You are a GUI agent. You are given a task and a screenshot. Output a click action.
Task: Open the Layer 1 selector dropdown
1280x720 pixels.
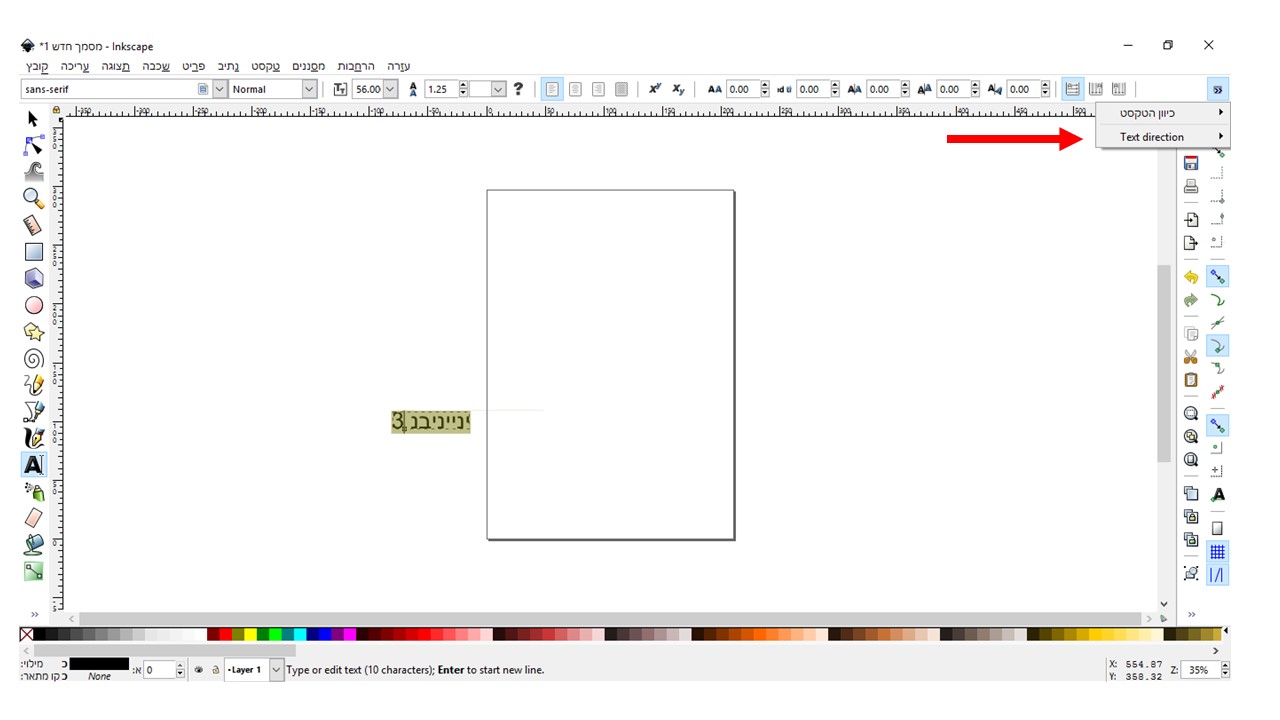pos(277,670)
